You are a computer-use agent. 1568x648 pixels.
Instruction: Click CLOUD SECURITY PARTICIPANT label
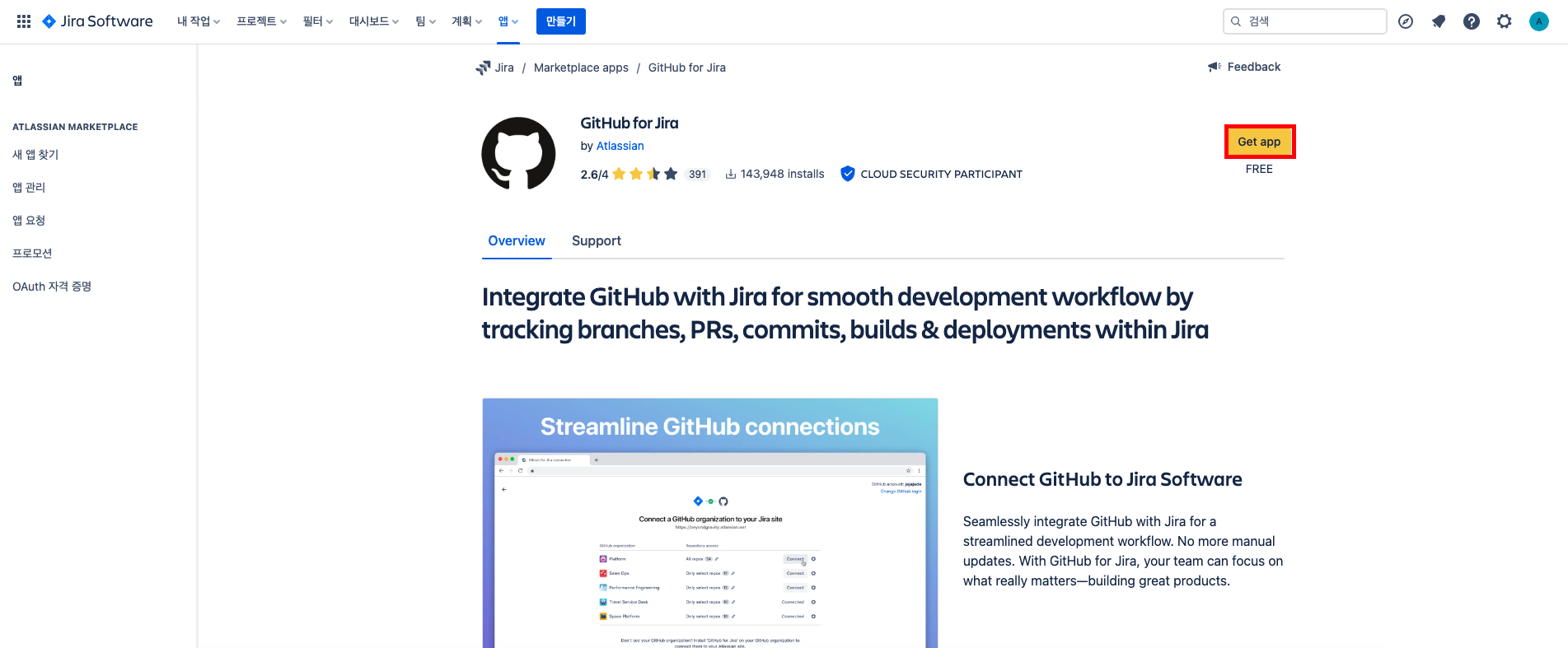pyautogui.click(x=942, y=174)
